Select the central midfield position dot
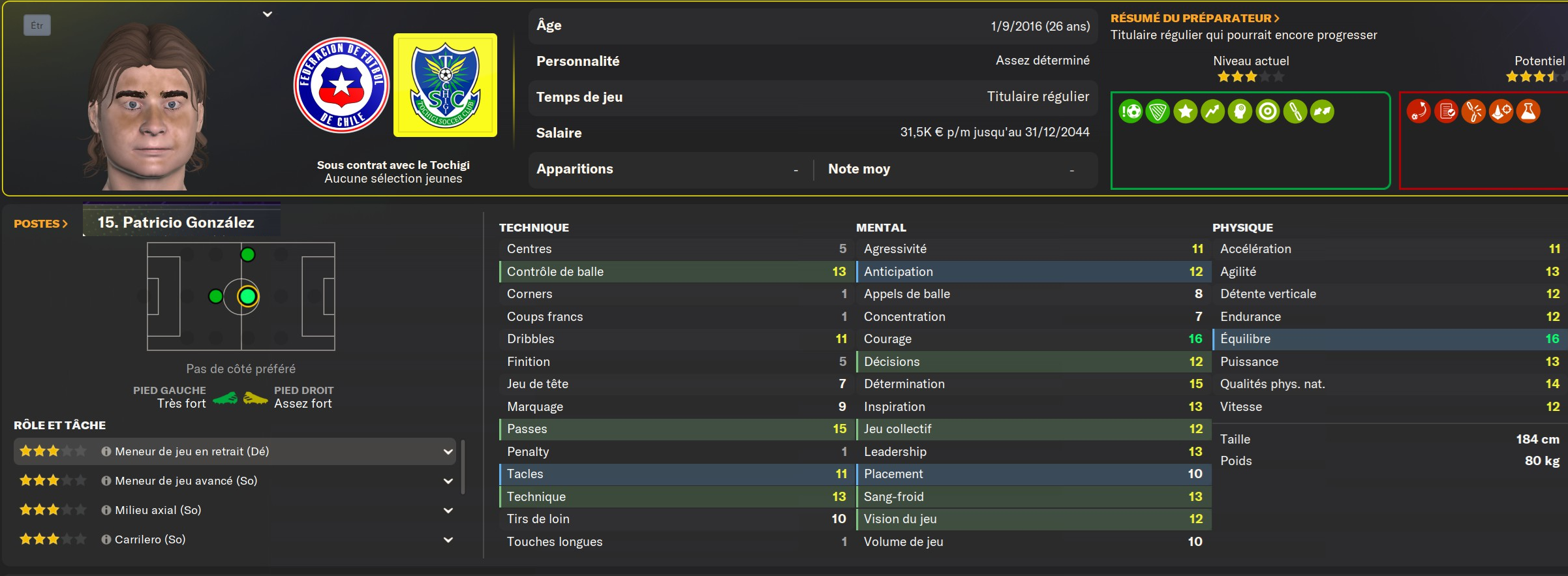The image size is (1568, 576). point(247,297)
